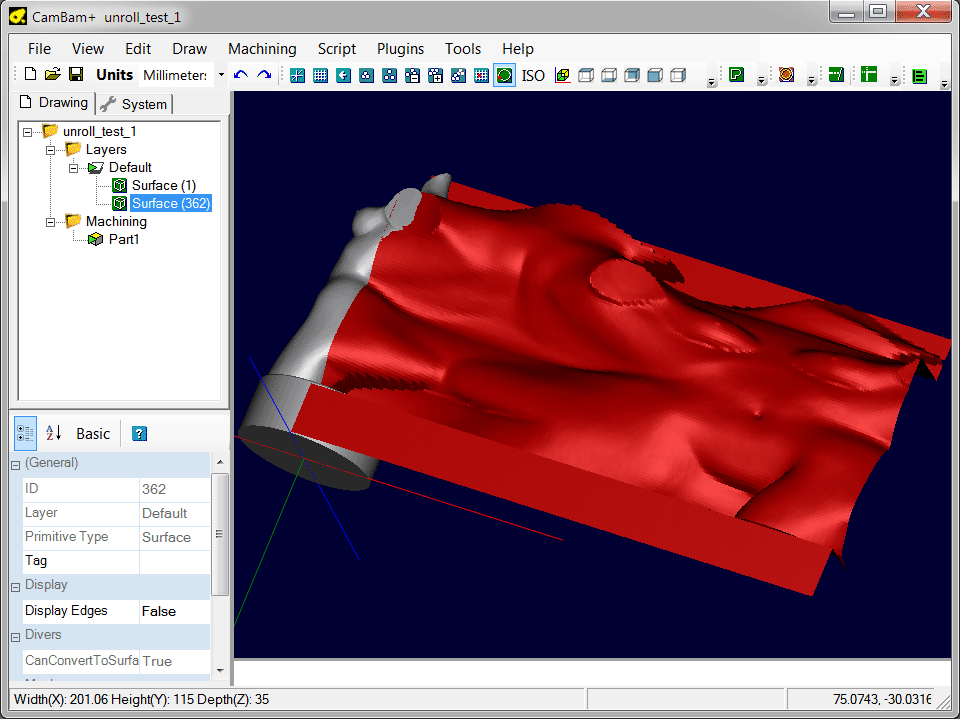Collapse the Layers tree node

pos(50,150)
